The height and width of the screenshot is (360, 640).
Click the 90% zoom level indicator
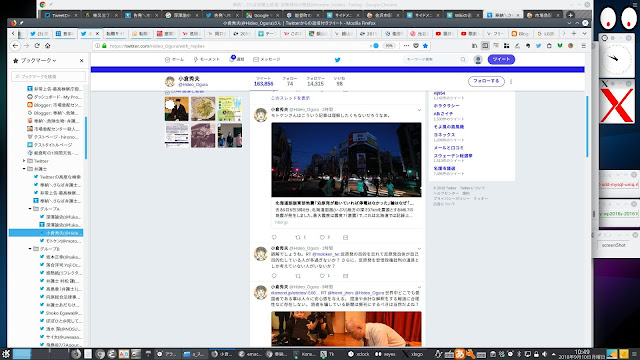click(x=389, y=46)
